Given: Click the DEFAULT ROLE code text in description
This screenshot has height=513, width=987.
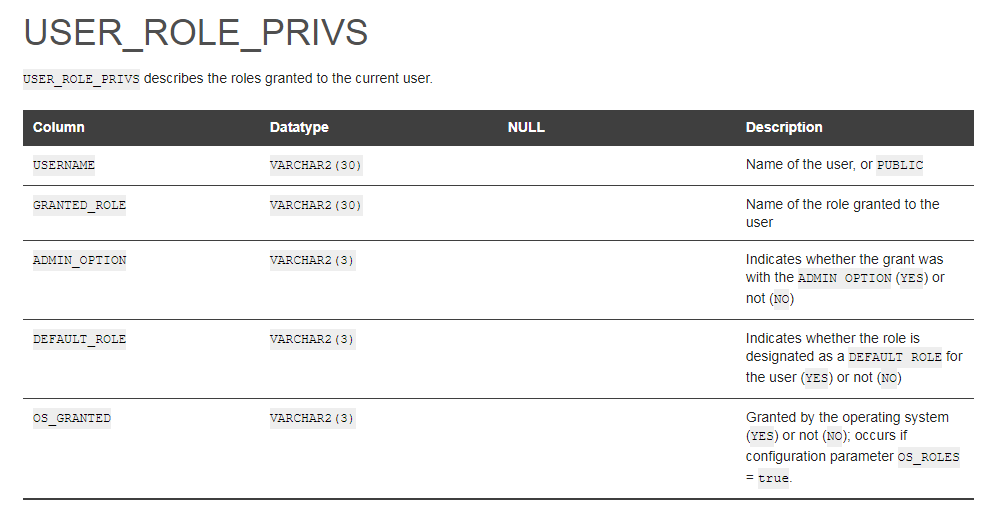Looking at the screenshot, I should coord(894,357).
